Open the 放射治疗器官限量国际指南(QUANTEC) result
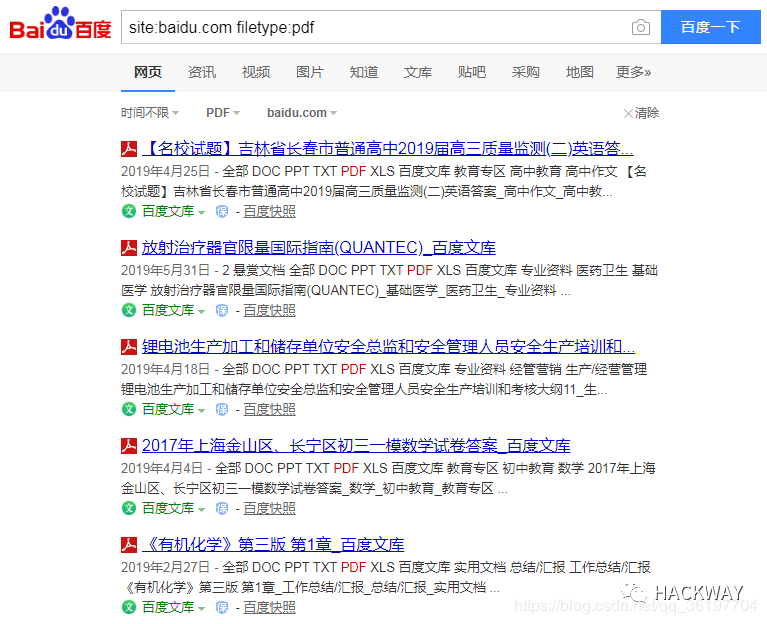767x624 pixels. click(318, 247)
